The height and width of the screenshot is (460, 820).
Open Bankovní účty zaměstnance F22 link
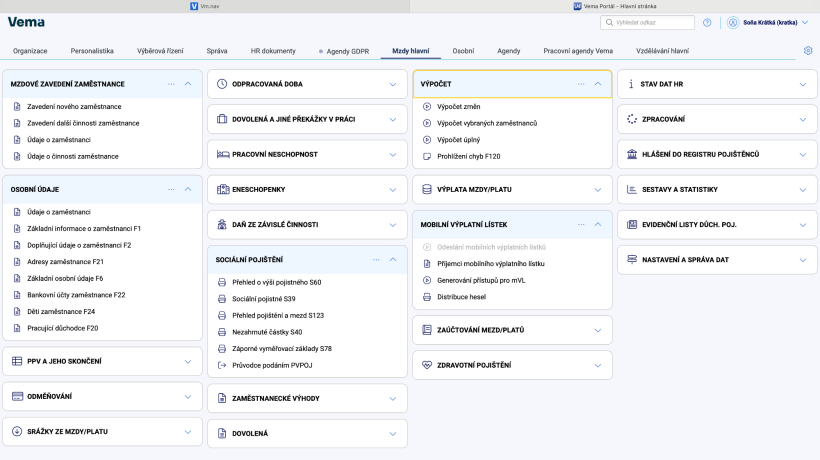[x=76, y=295]
